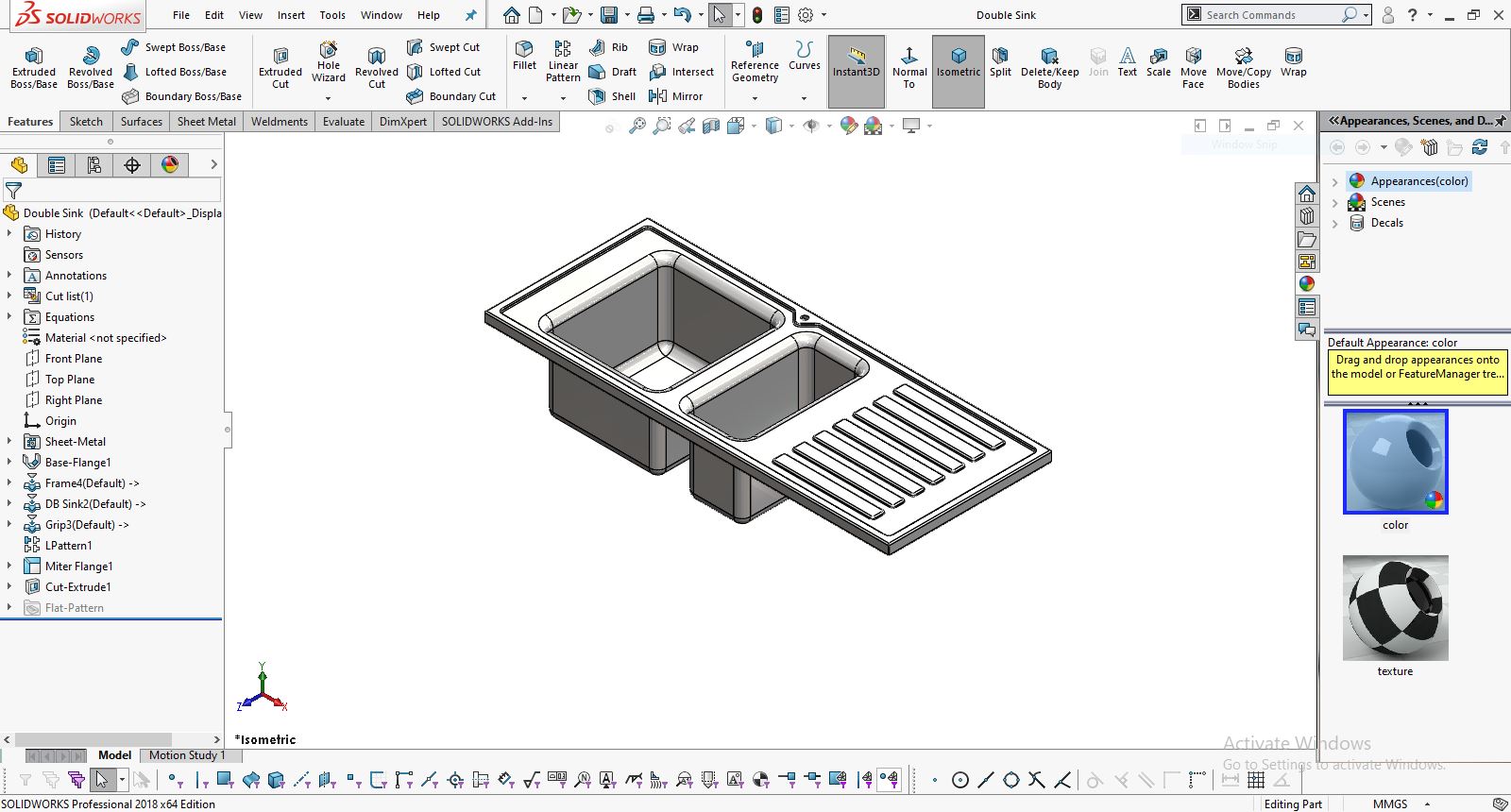Select the Wrap feature next to Rib
The image size is (1511, 812).
(x=673, y=47)
